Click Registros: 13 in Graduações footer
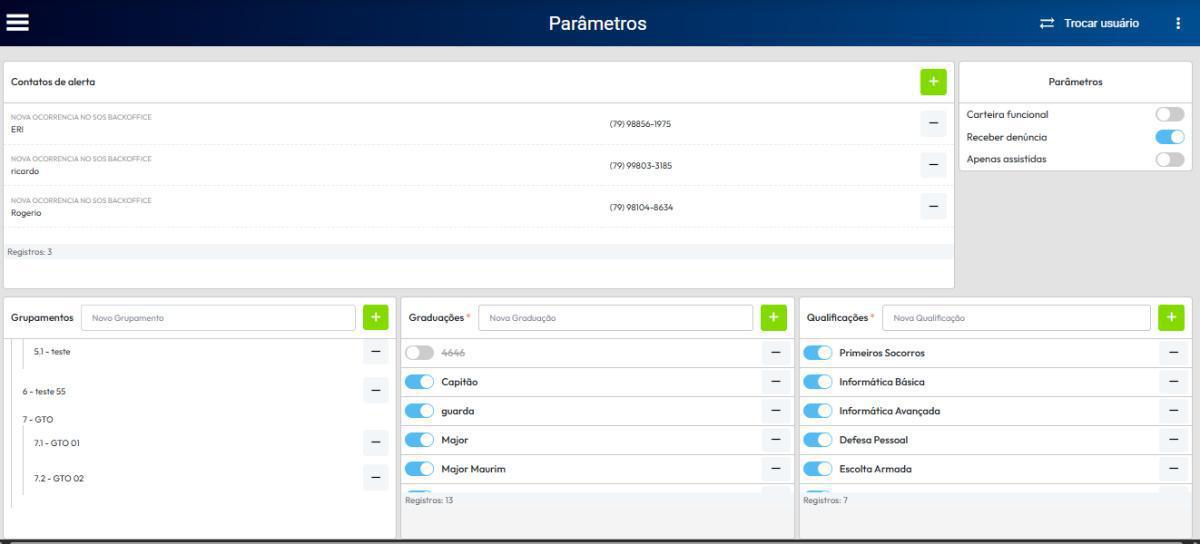The height and width of the screenshot is (544, 1200). pyautogui.click(x=429, y=500)
